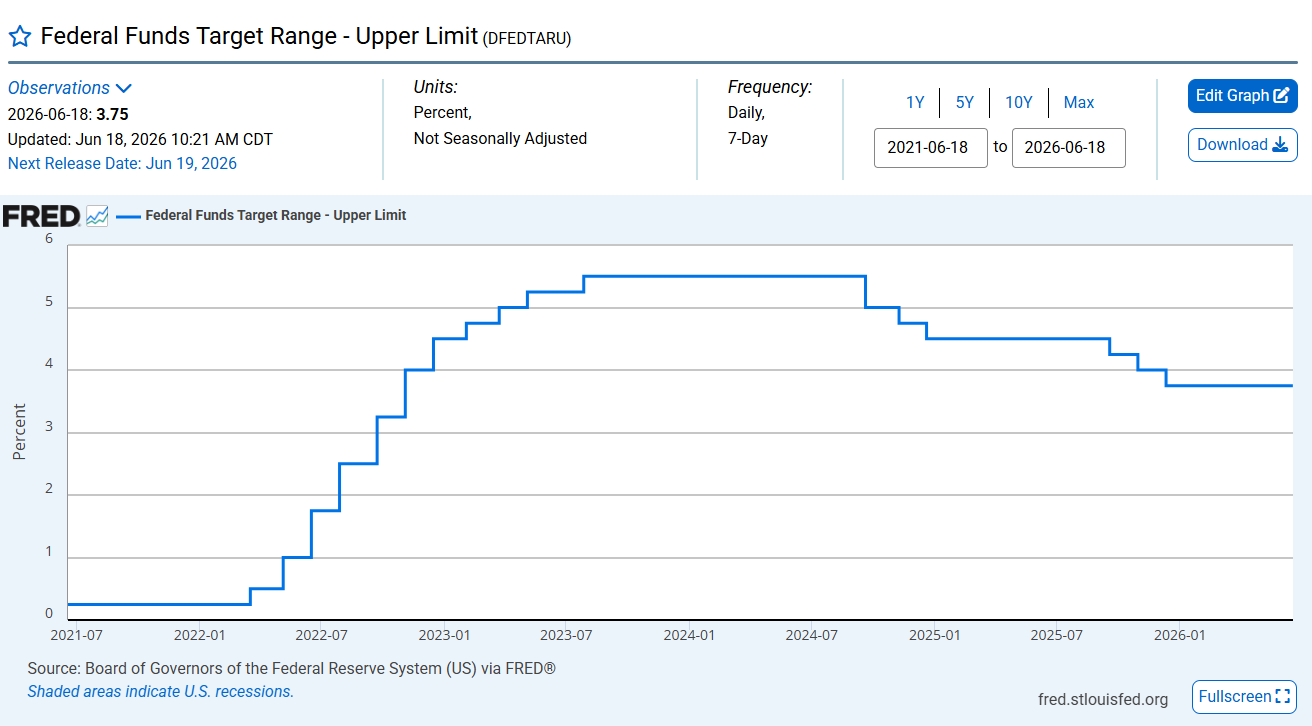Click the y-axis tick label 5

48,302
